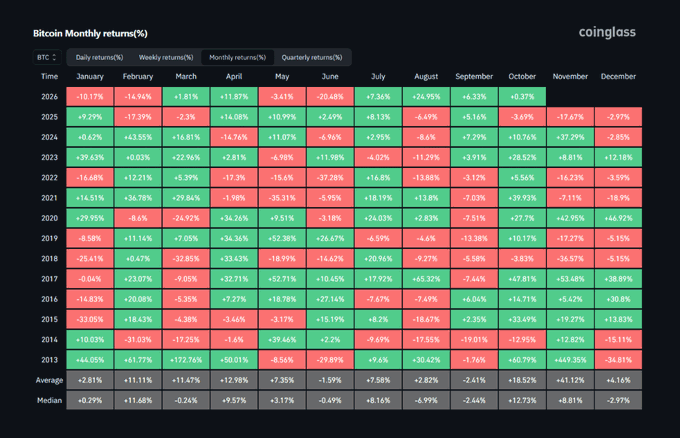Click the Time column header
This screenshot has height=438, width=680.
point(49,76)
